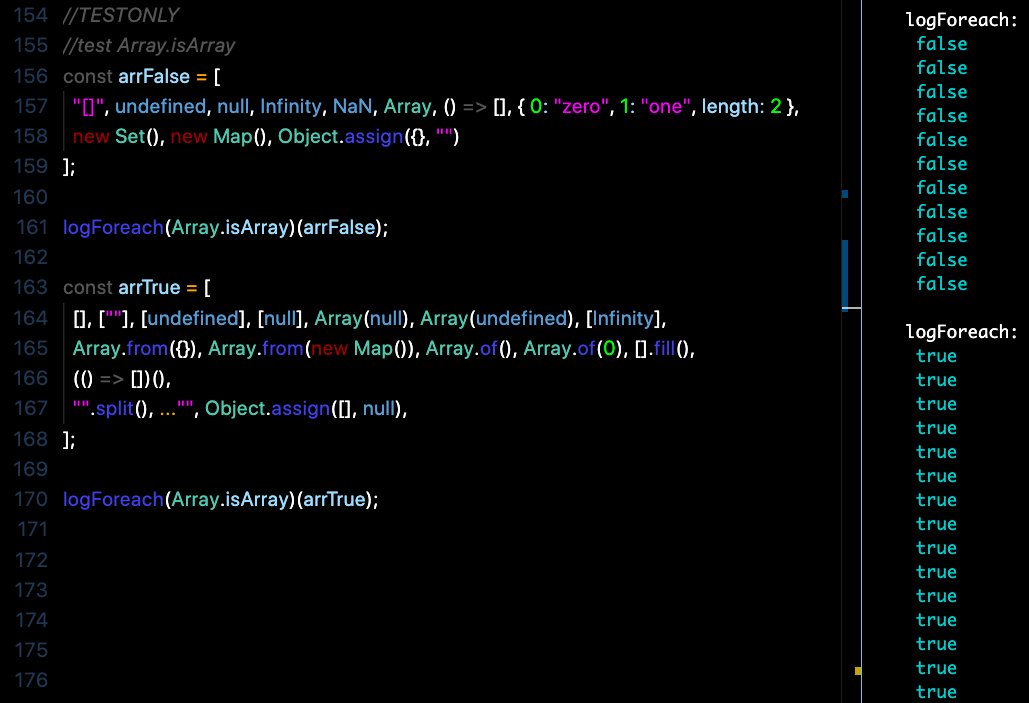Click line number 160 in gutter
The height and width of the screenshot is (703, 1029).
click(31, 197)
